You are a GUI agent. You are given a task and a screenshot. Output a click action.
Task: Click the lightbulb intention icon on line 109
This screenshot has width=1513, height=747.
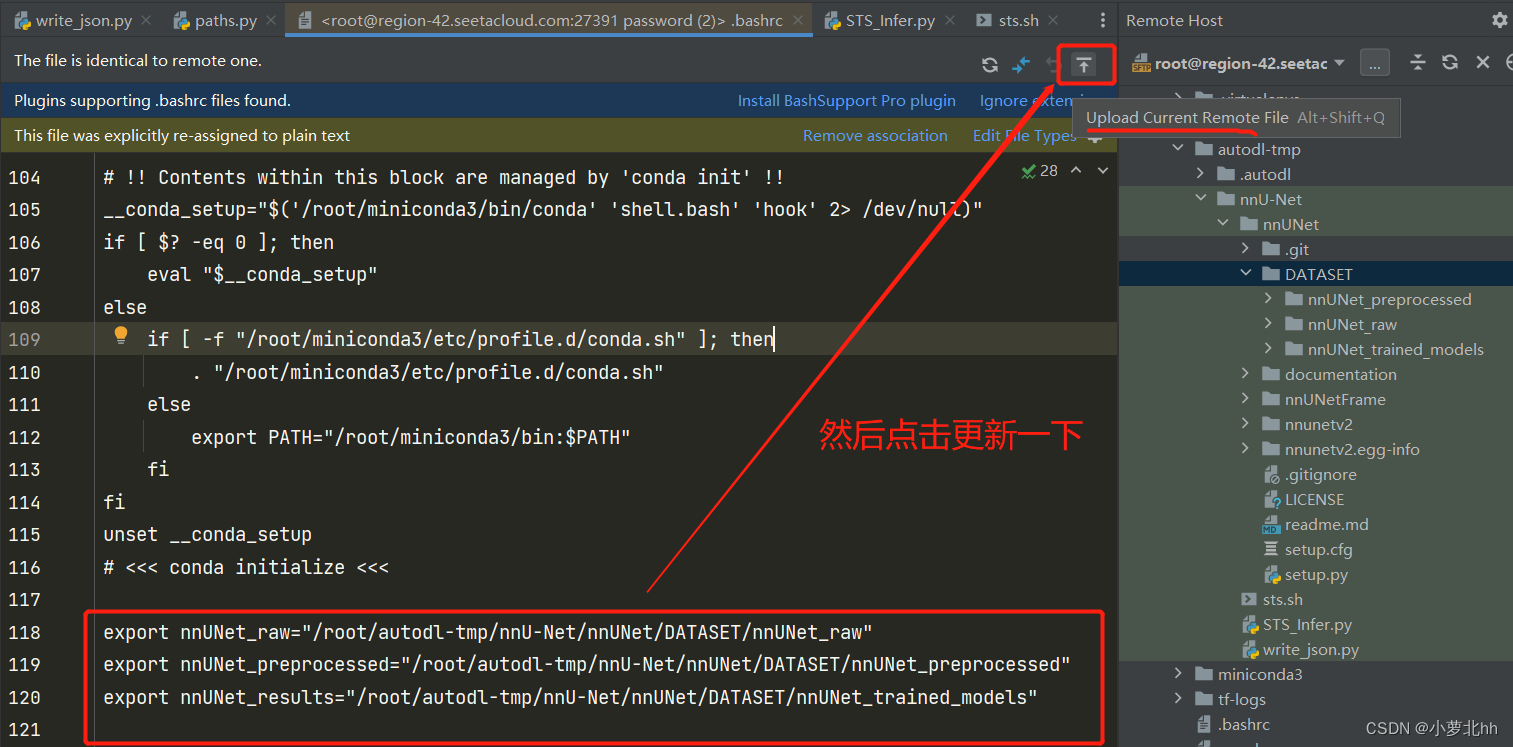(121, 336)
